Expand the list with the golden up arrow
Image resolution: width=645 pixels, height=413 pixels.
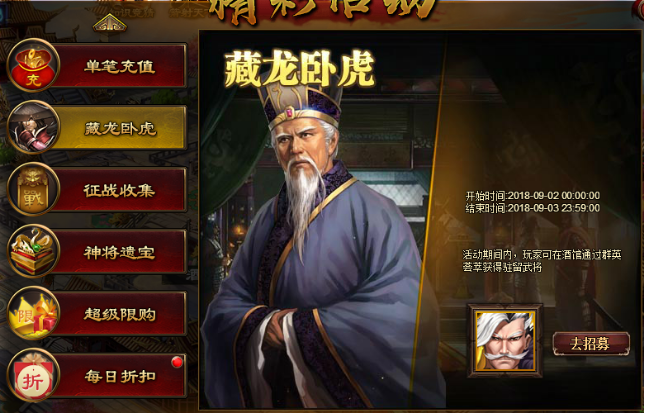[109, 24]
